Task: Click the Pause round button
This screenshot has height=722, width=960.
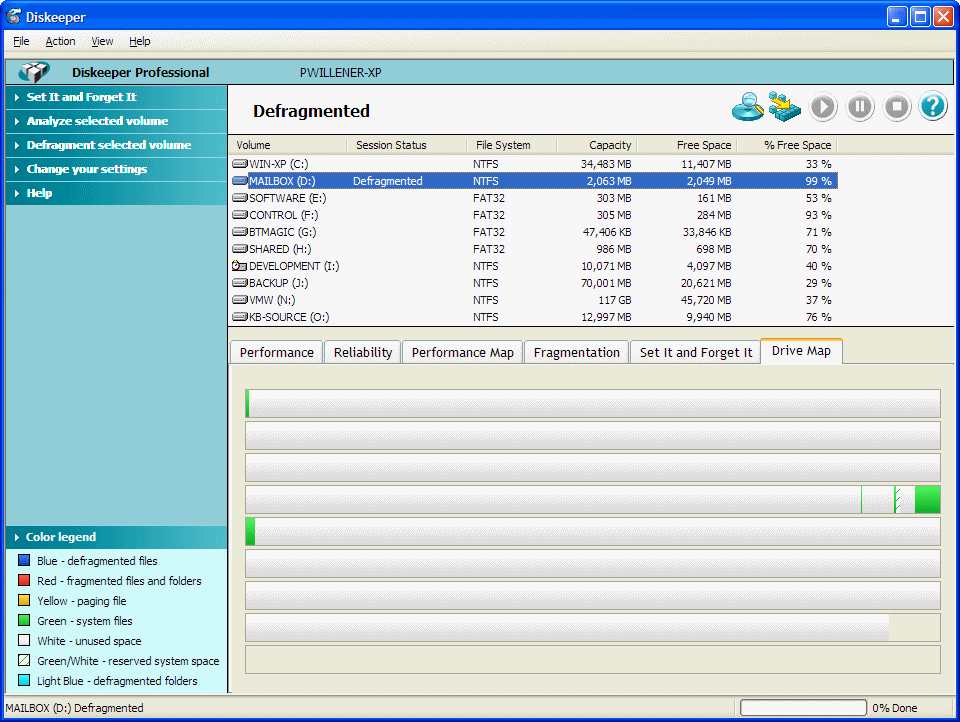Action: pos(860,107)
